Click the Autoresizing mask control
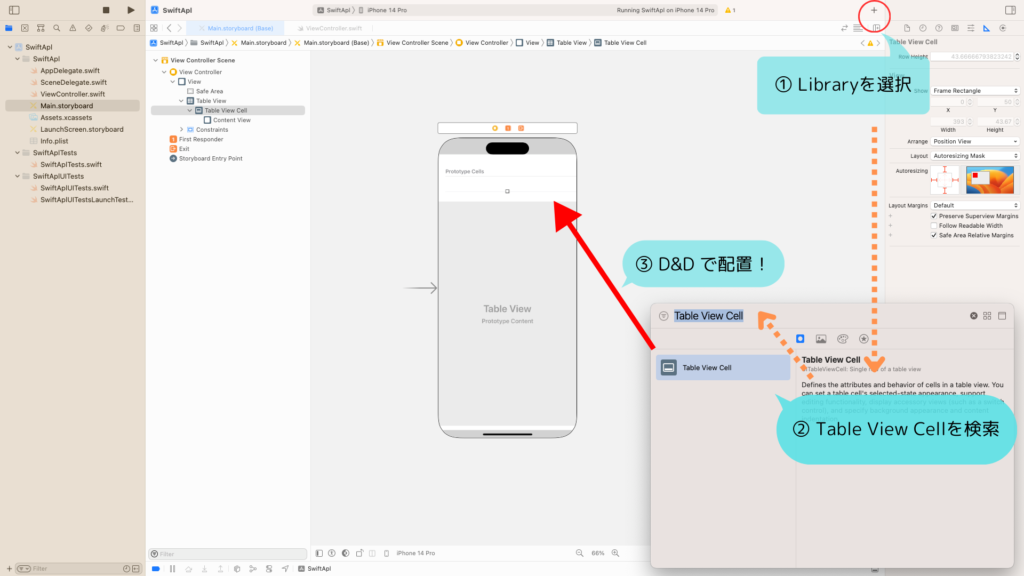Image resolution: width=1024 pixels, height=576 pixels. [944, 180]
